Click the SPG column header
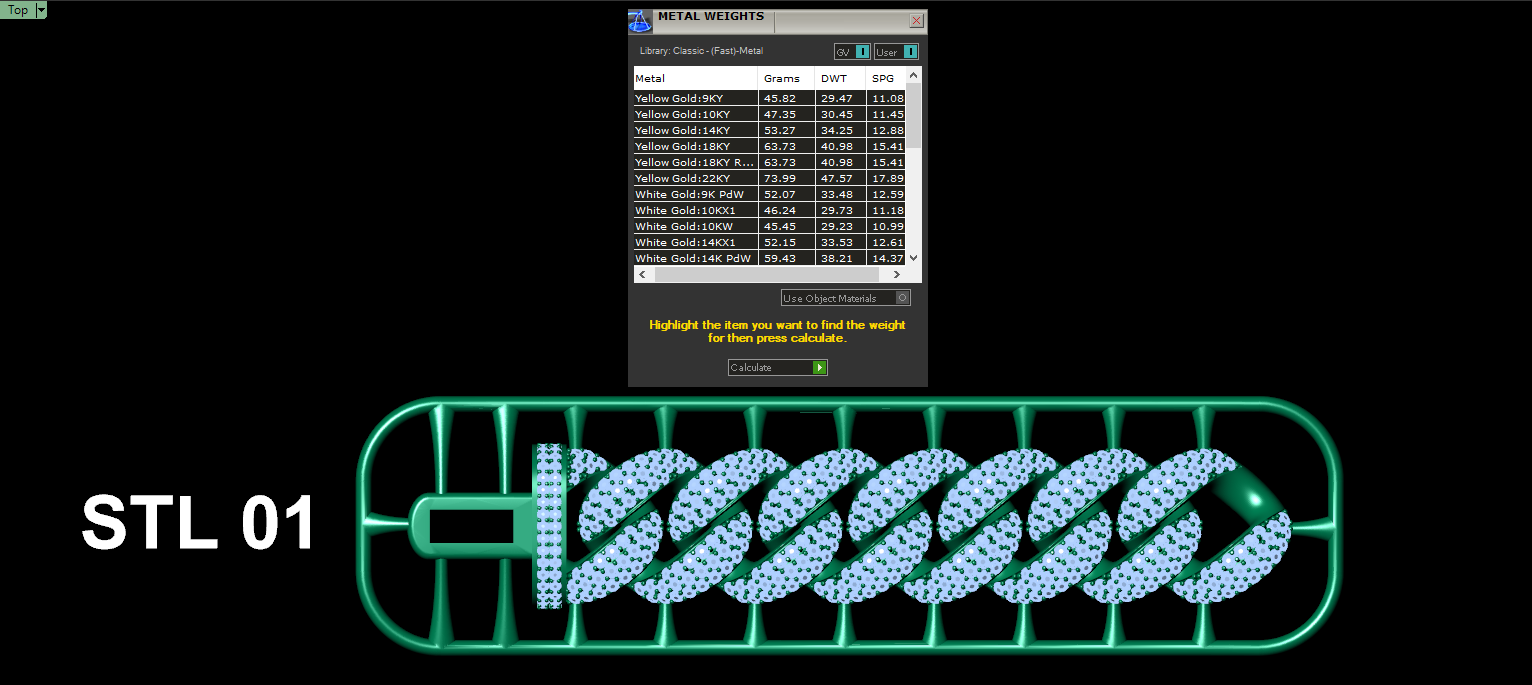The width and height of the screenshot is (1532, 685). tap(886, 78)
